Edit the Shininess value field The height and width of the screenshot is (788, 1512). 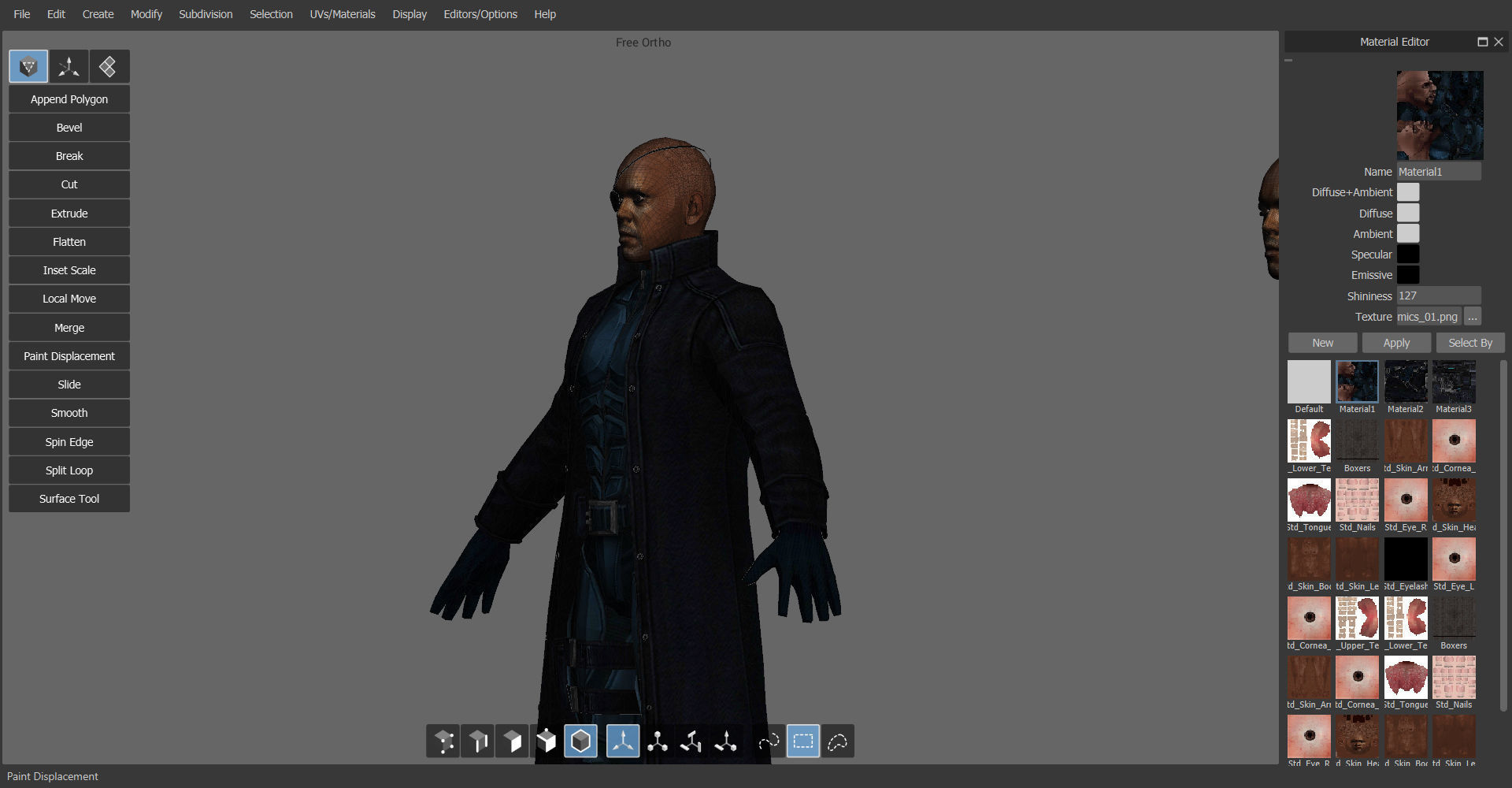[x=1439, y=296]
